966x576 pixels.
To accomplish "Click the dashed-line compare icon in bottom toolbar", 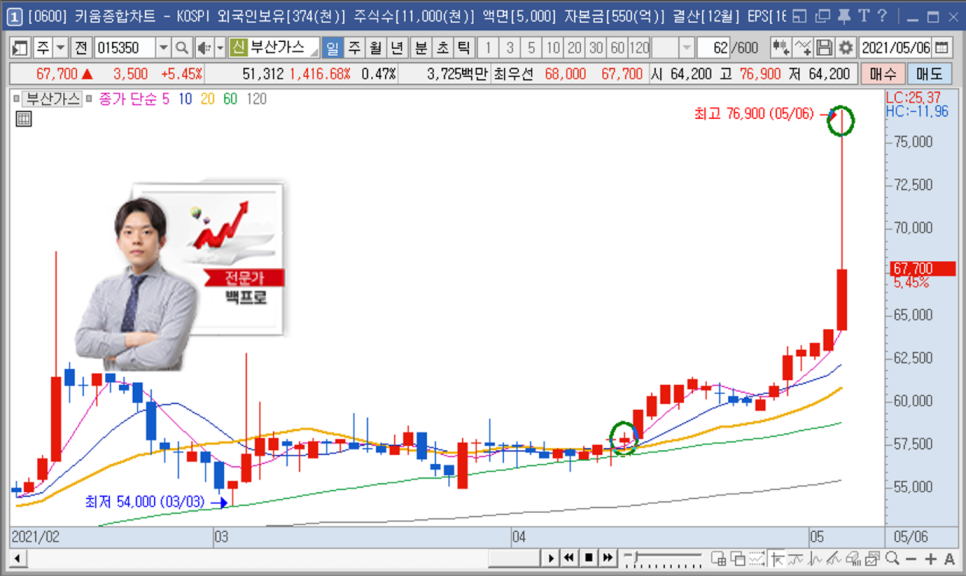I will (x=757, y=558).
